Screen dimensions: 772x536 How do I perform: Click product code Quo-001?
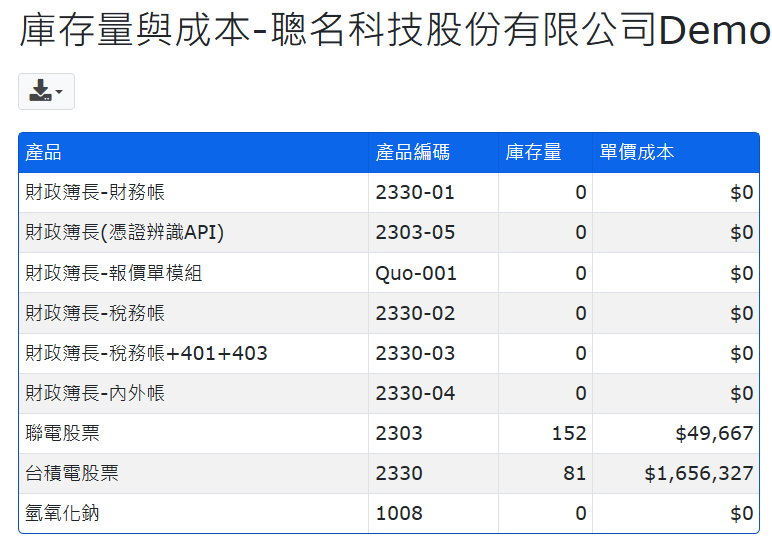(416, 273)
